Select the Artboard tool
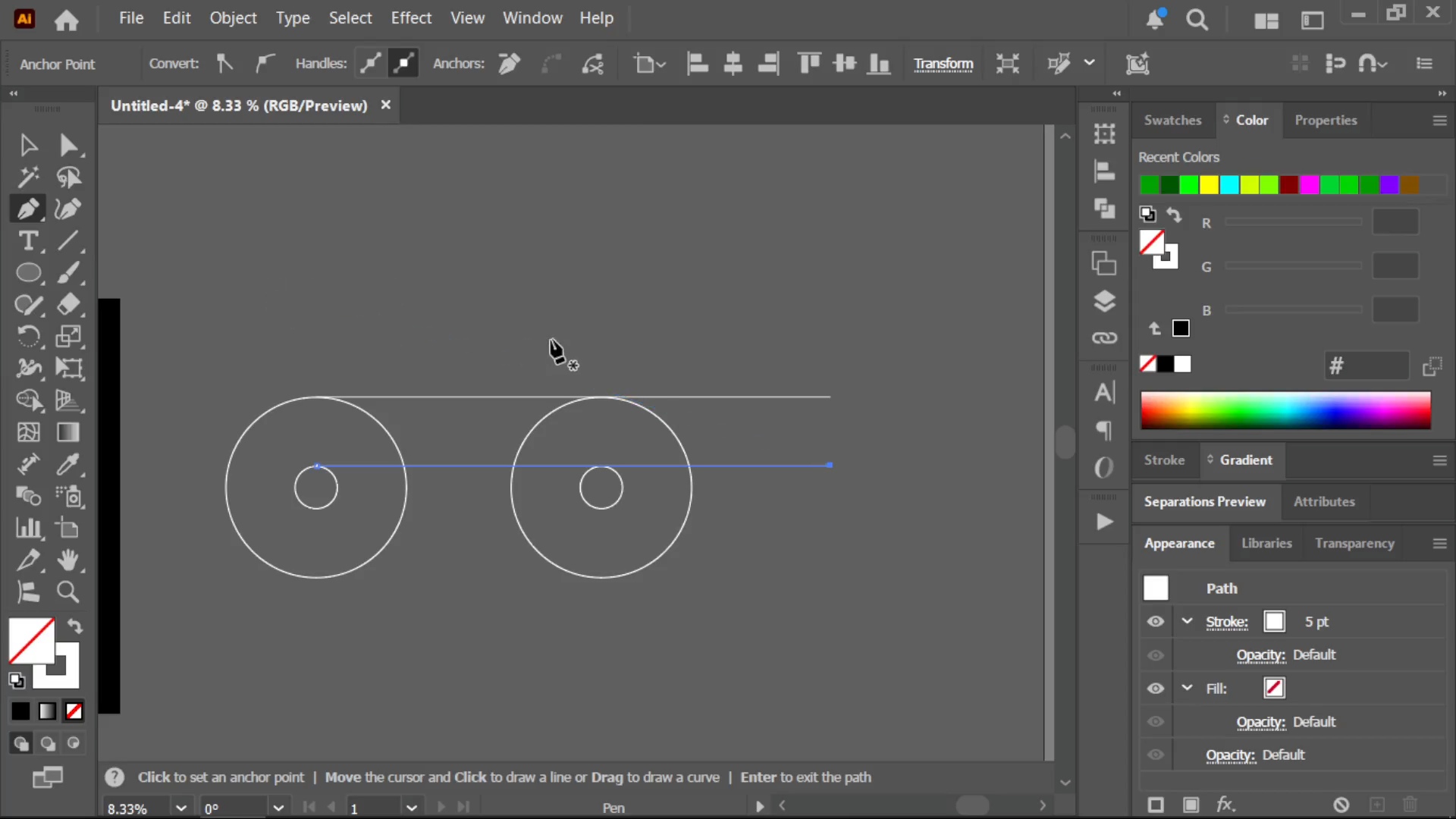Image resolution: width=1456 pixels, height=819 pixels. click(68, 528)
